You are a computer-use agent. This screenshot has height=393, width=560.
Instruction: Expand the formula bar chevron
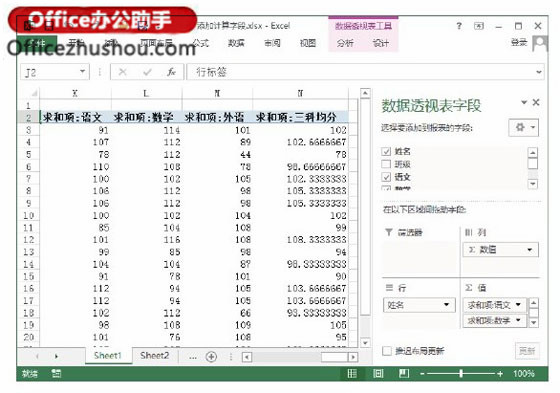[538, 72]
